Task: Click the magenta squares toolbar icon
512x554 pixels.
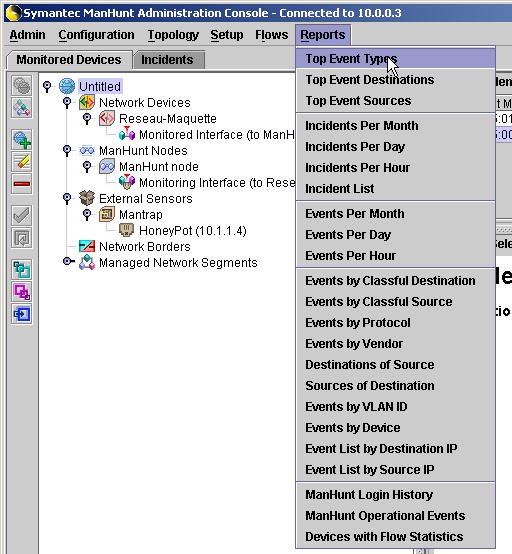Action: point(22,292)
